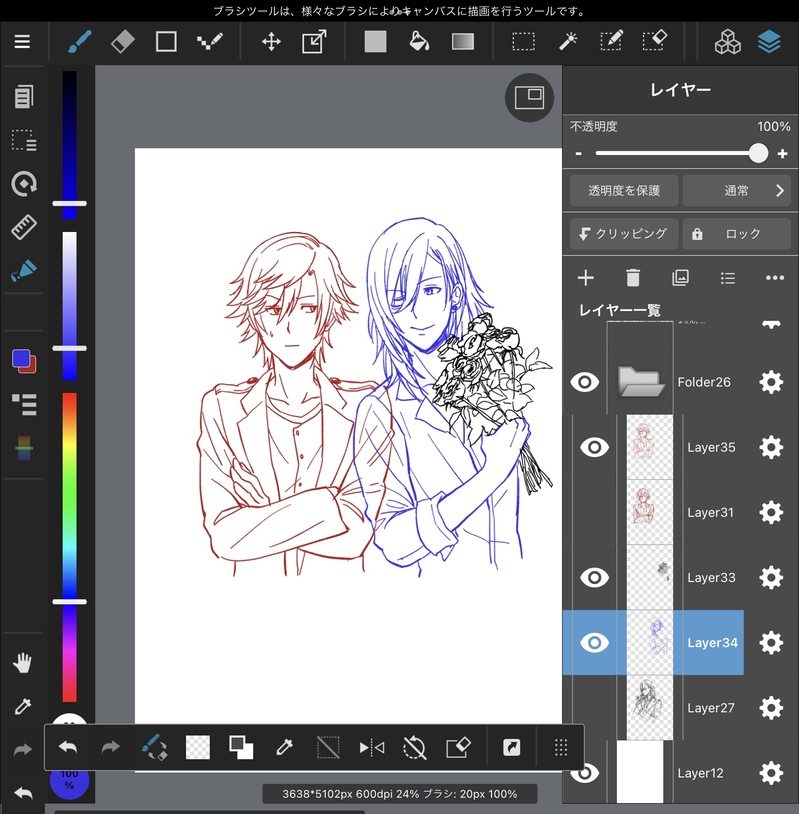Select the selection eraser tool

[654, 41]
